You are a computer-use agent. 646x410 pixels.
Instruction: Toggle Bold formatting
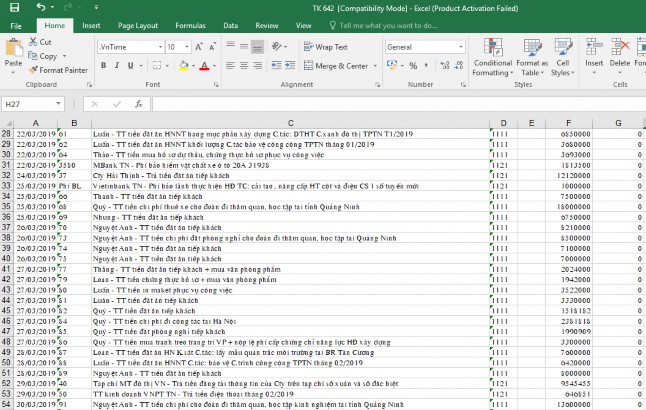click(x=103, y=66)
